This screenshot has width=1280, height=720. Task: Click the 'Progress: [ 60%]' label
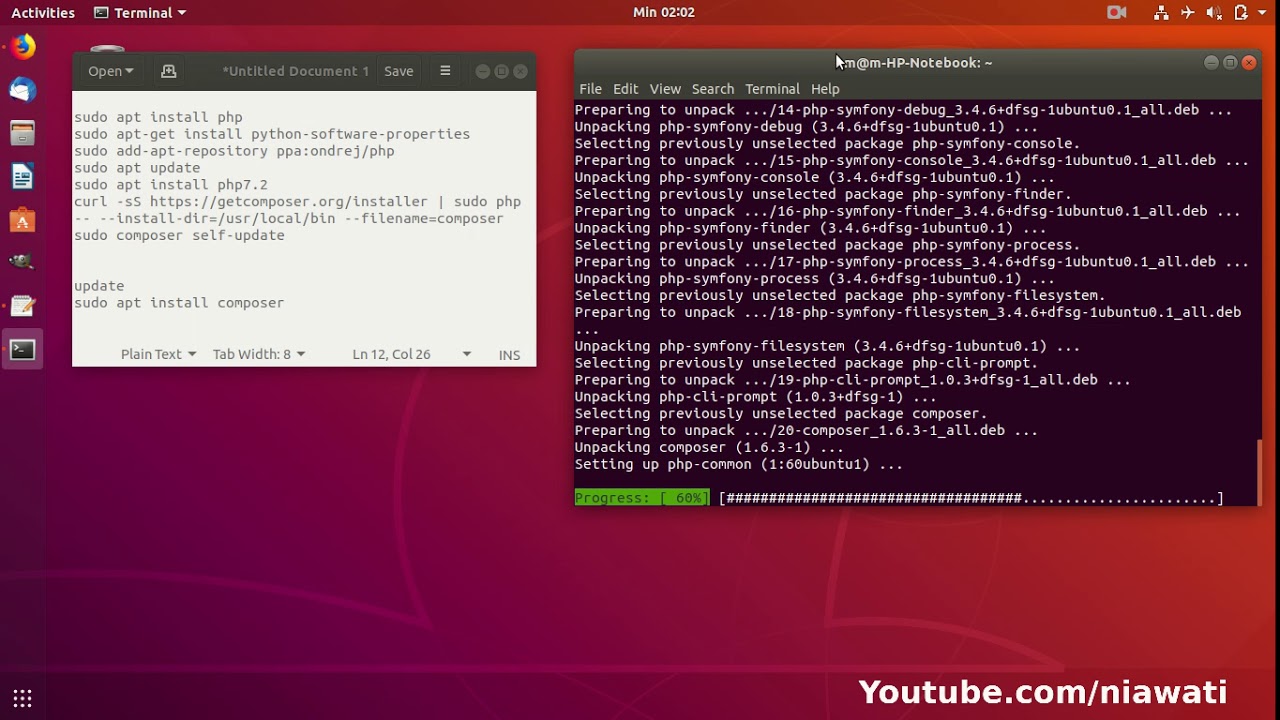click(642, 498)
